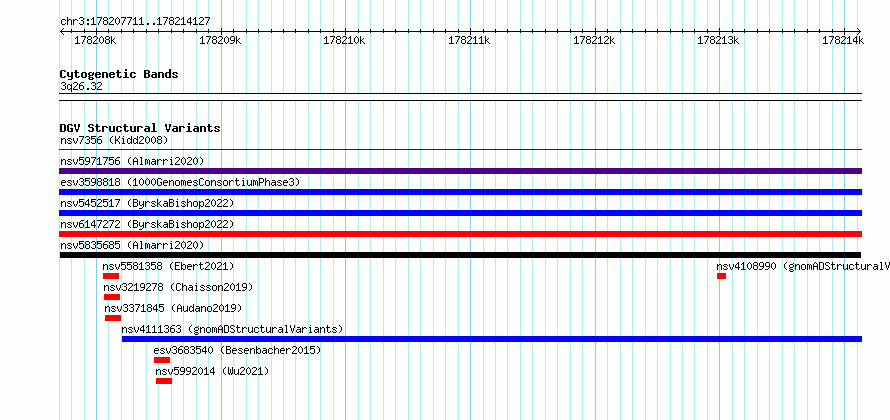Click the 178209k ruler tick label
890x420 pixels.
click(x=220, y=40)
